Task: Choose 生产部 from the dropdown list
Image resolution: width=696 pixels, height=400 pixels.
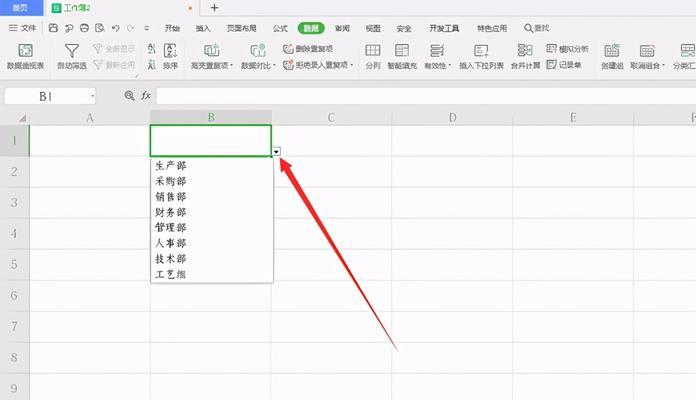Action: [x=212, y=166]
